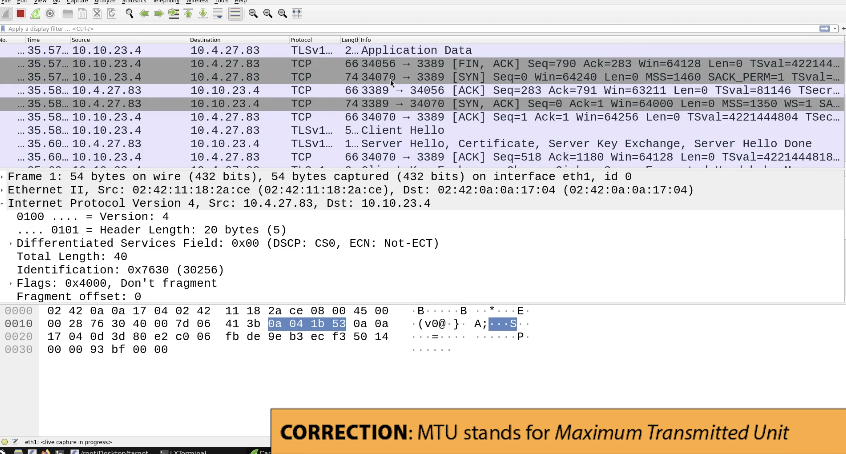This screenshot has height=454, width=846.
Task: Sort packets by the Source column header
Action: (100, 40)
